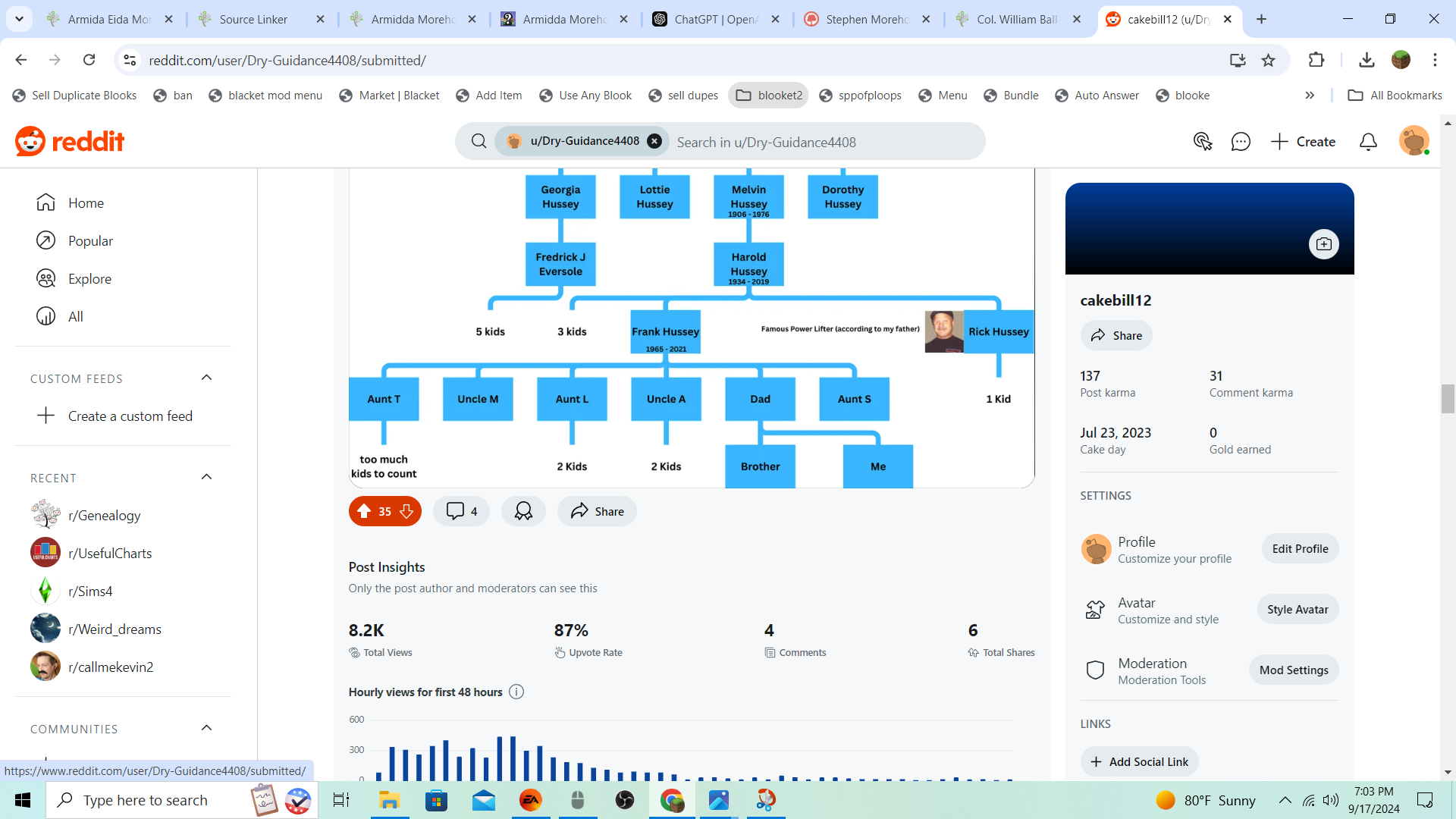Go to Popular in sidebar
This screenshot has width=1456, height=819.
coord(90,241)
